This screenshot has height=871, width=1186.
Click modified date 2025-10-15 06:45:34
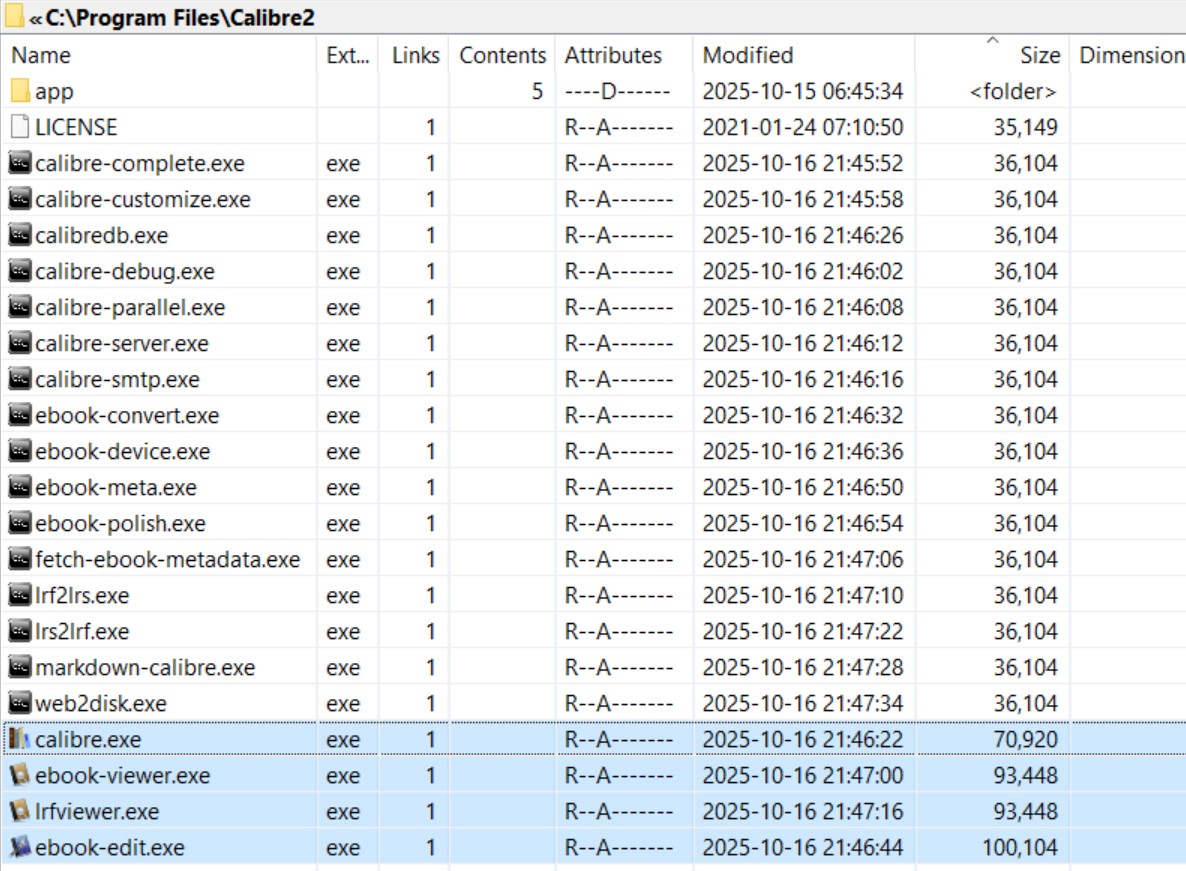803,91
